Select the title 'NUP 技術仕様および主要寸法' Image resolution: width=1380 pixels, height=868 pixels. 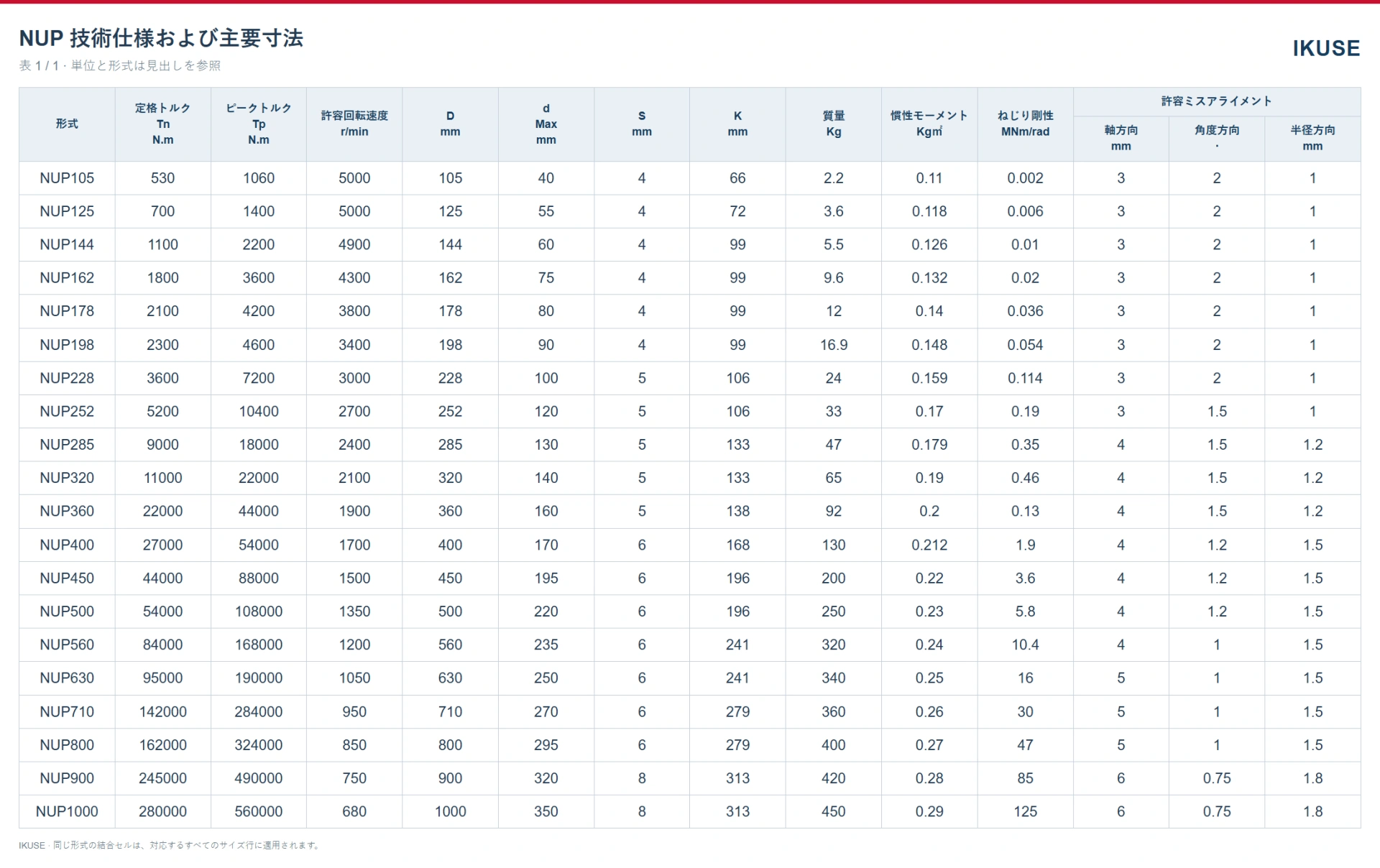click(x=161, y=38)
